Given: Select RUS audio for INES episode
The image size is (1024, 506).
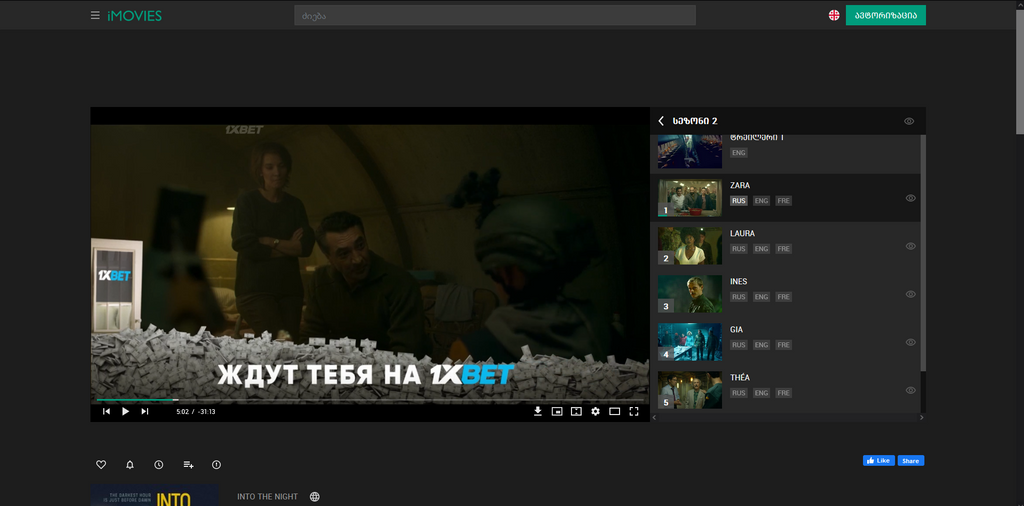Looking at the screenshot, I should (x=739, y=297).
